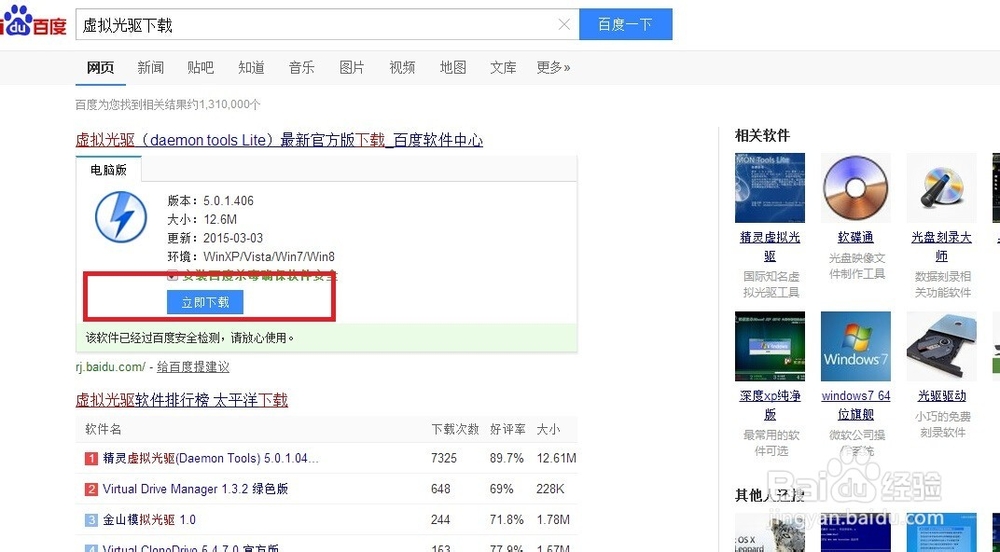Open 金山模拟光驱 1.0 link
1000x552 pixels.
coord(149,519)
